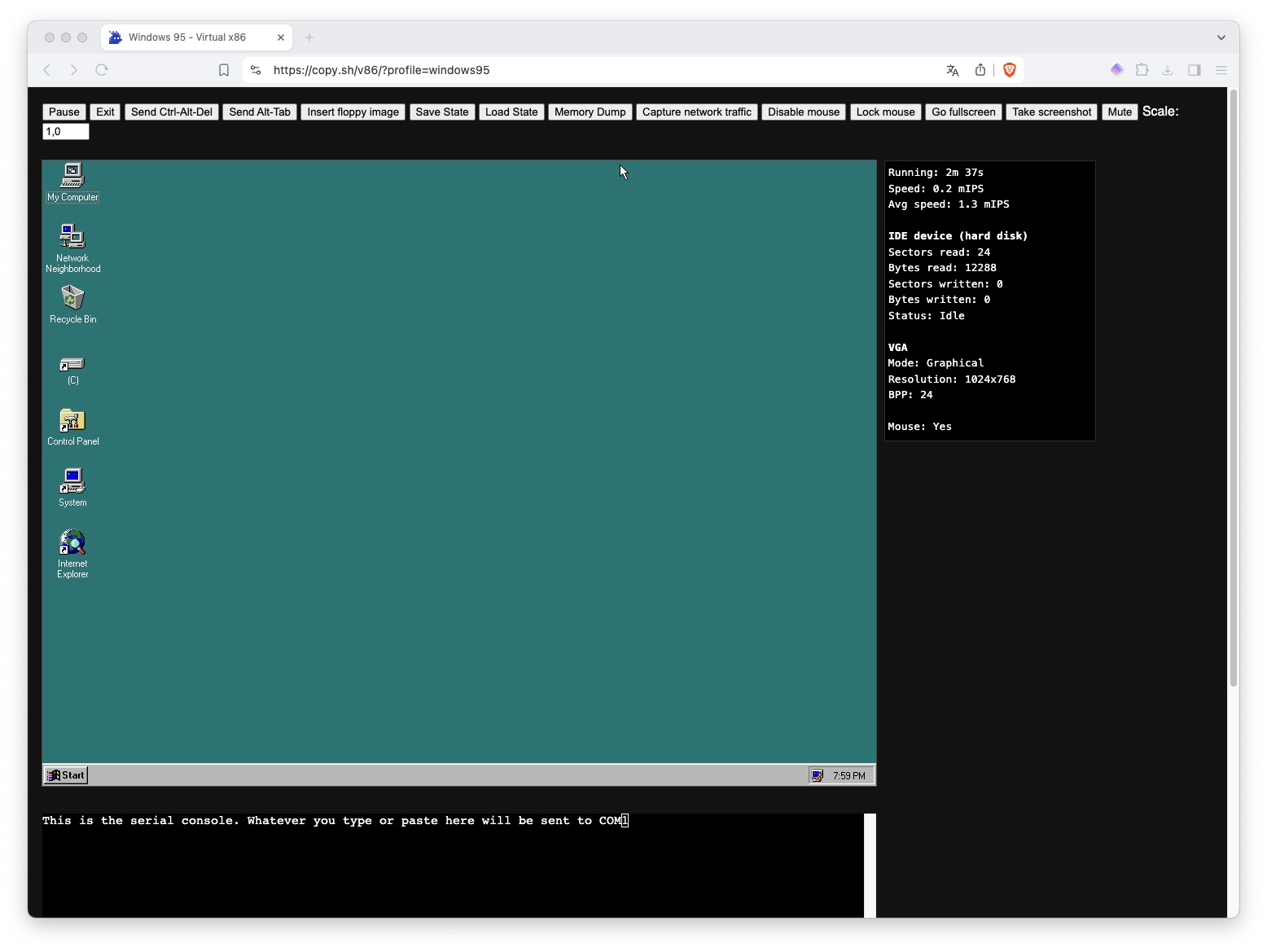
Task: Click the Take screenshot button
Action: [x=1051, y=112]
